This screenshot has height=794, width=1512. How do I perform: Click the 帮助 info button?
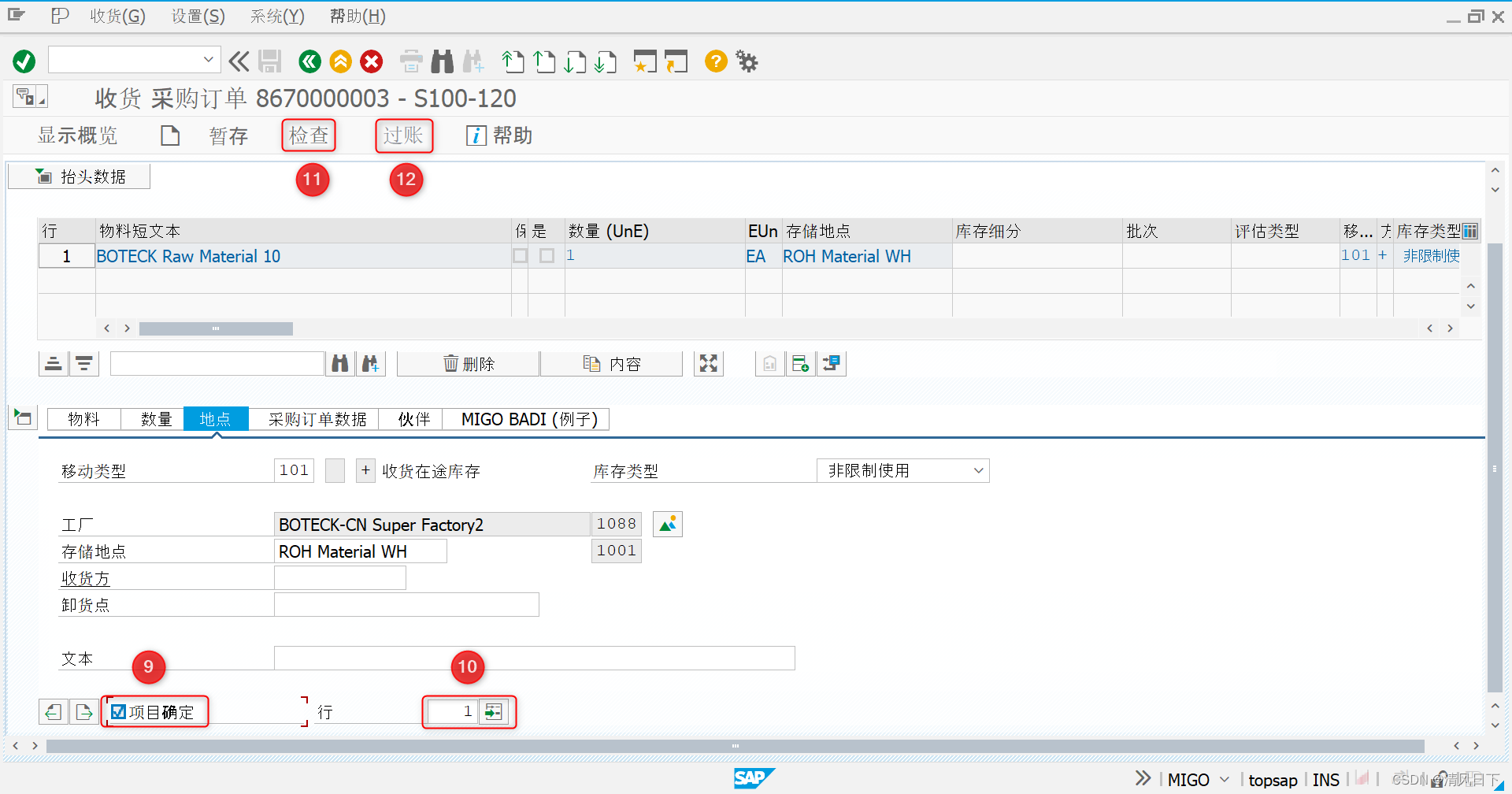(499, 135)
